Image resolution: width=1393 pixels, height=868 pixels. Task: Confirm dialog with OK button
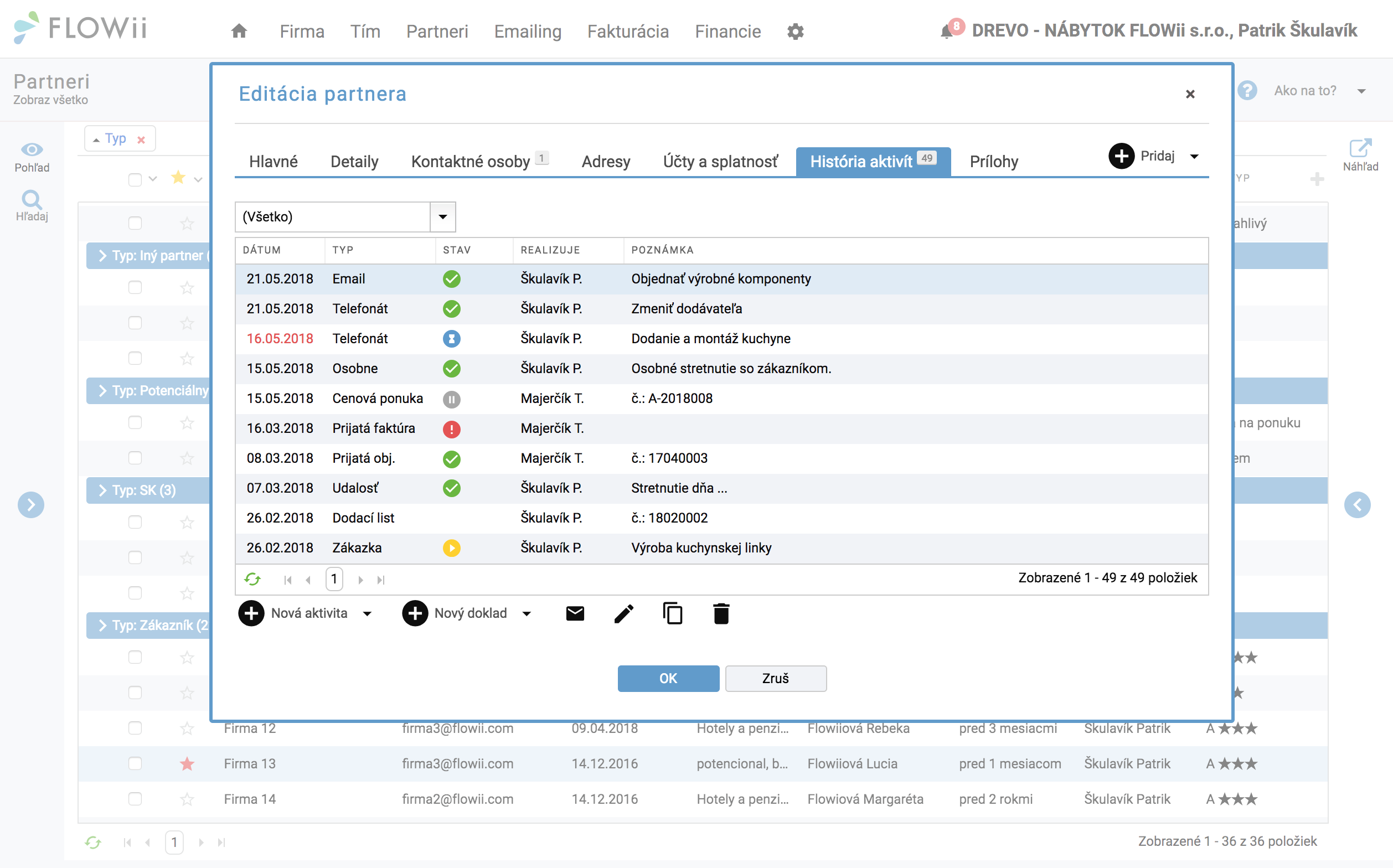click(x=668, y=679)
